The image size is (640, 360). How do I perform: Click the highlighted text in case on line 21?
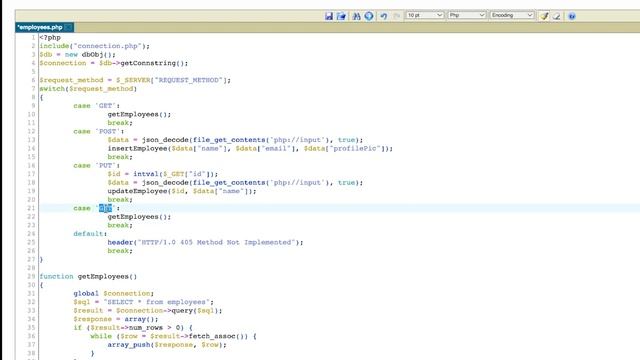(105, 208)
